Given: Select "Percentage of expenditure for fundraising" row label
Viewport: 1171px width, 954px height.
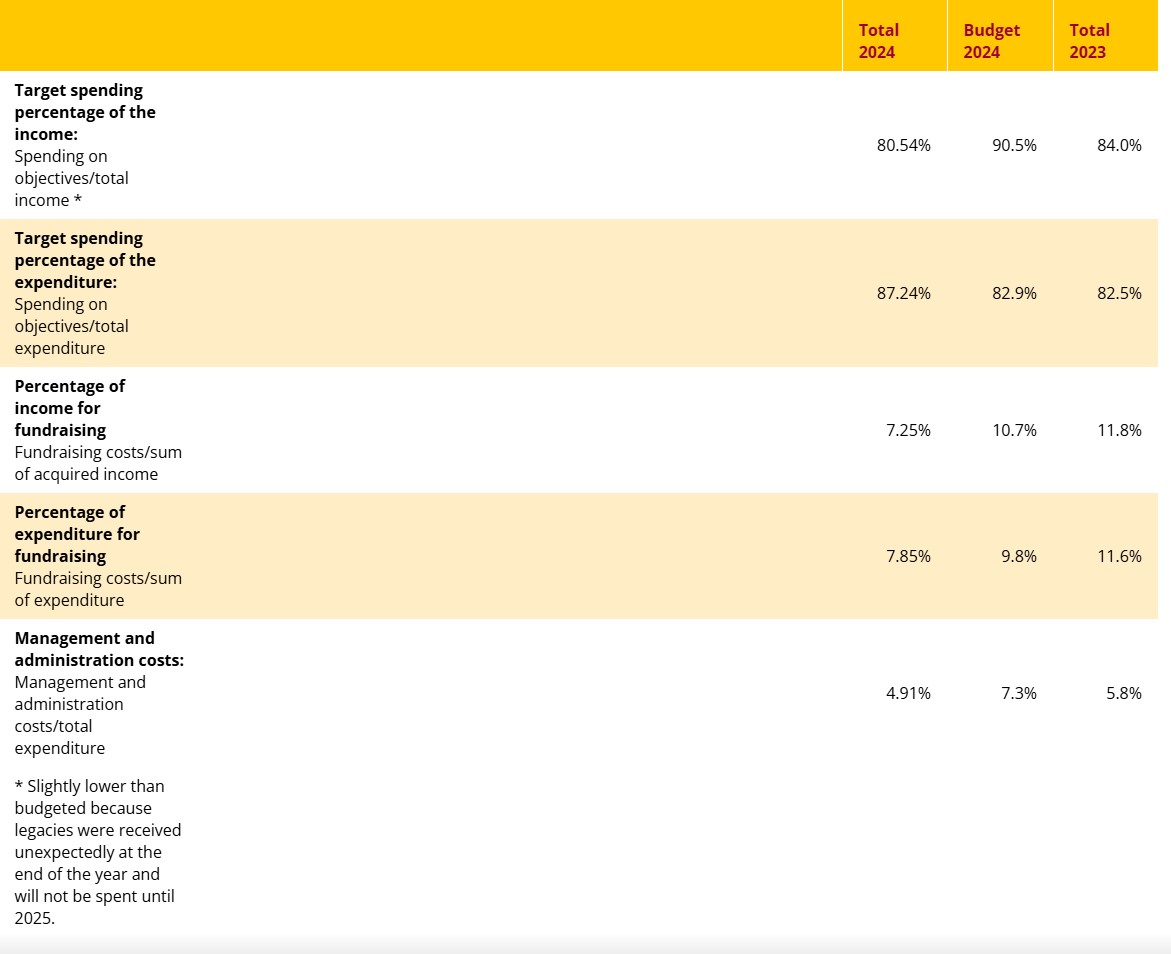Looking at the screenshot, I should (77, 534).
